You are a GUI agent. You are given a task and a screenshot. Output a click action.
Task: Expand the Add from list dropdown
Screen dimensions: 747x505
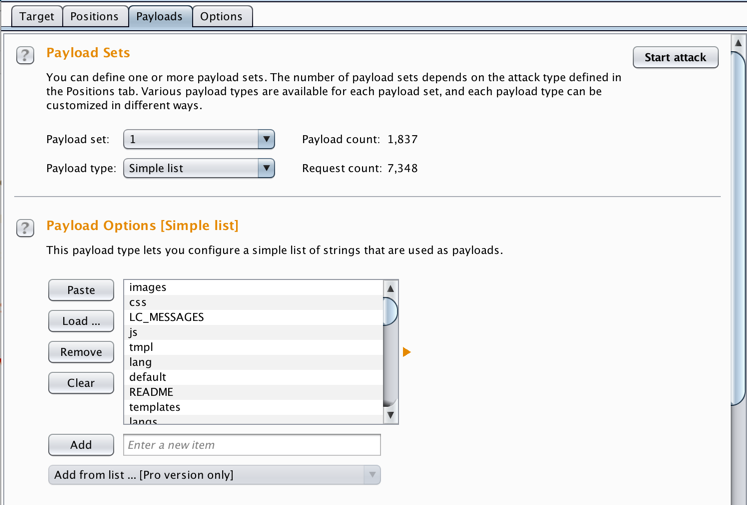214,475
